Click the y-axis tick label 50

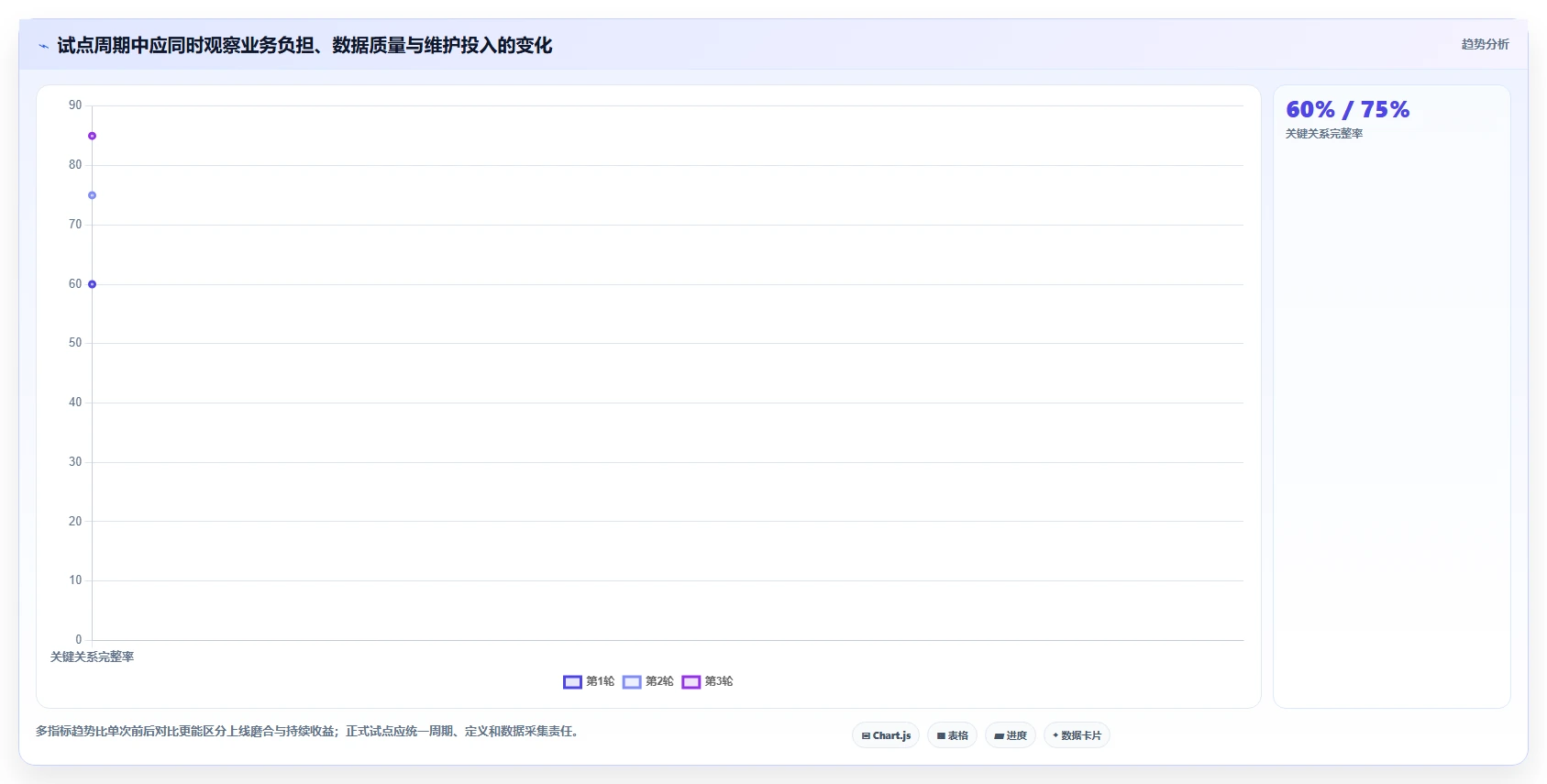tap(75, 343)
